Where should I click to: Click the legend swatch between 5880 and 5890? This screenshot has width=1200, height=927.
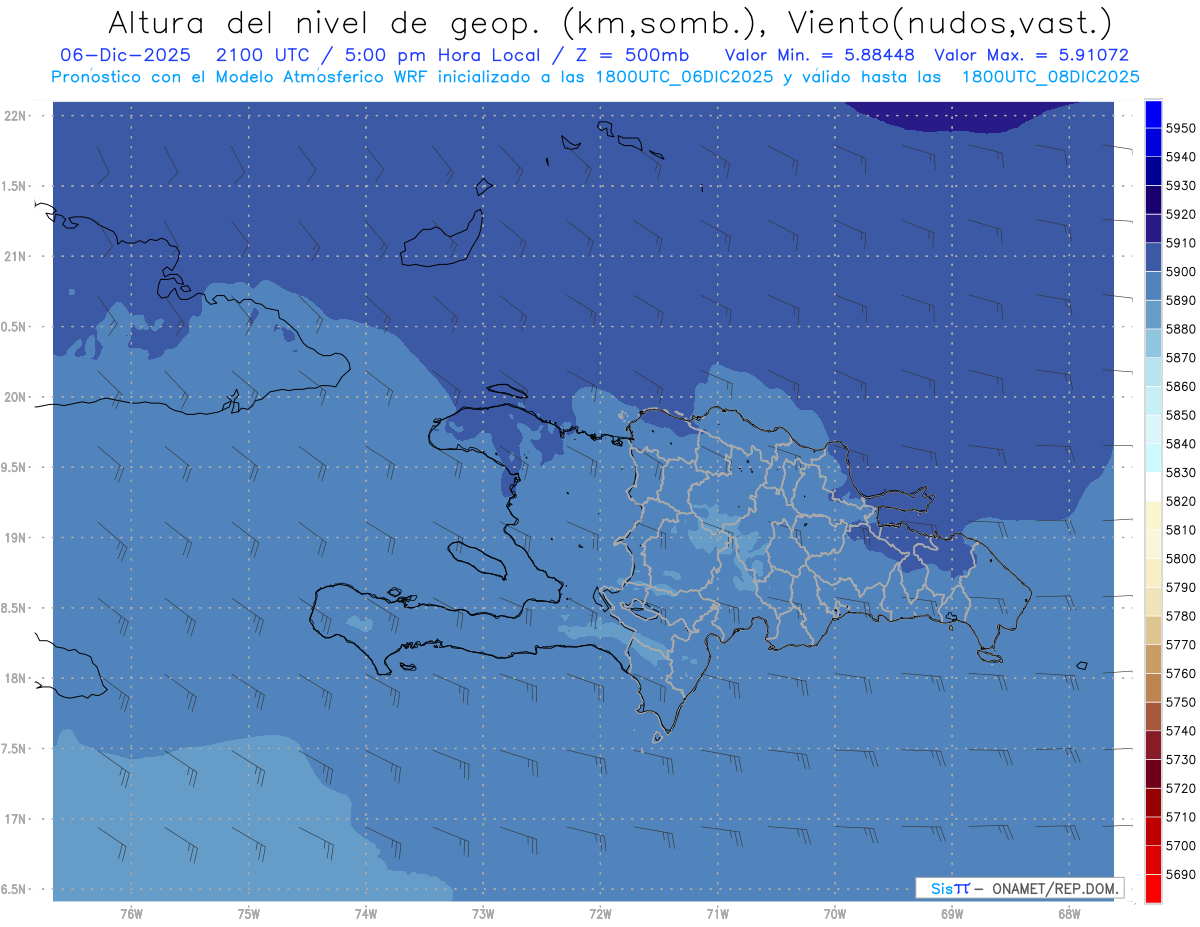click(x=1153, y=314)
